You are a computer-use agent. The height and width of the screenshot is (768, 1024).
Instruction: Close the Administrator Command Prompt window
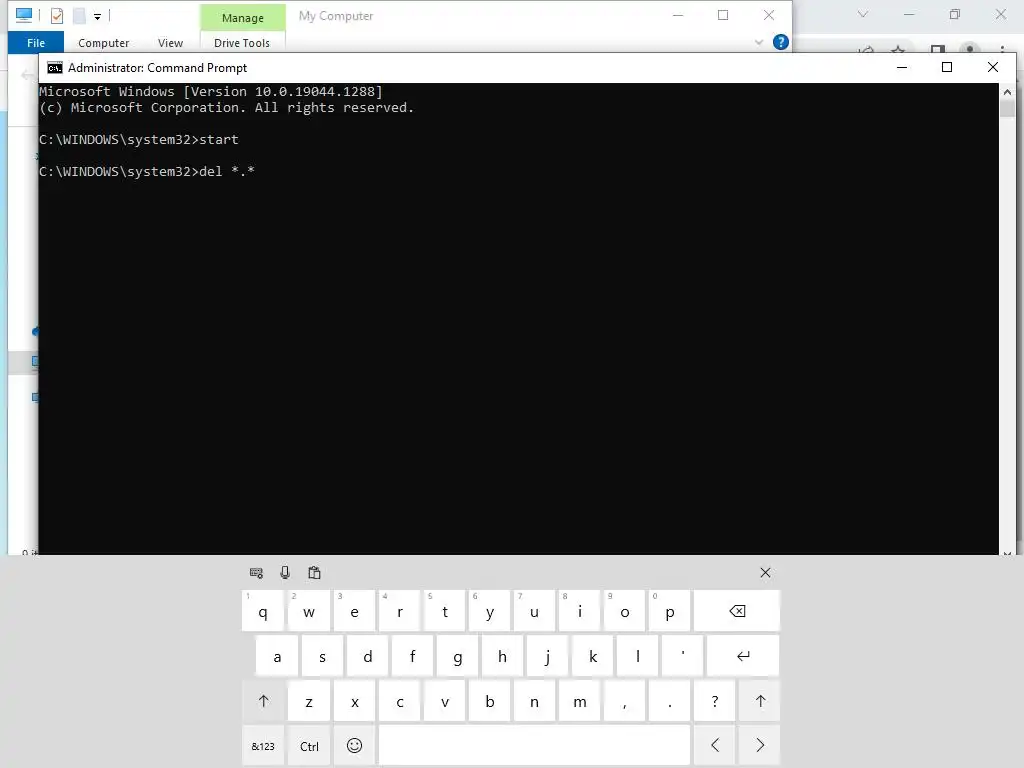[993, 67]
